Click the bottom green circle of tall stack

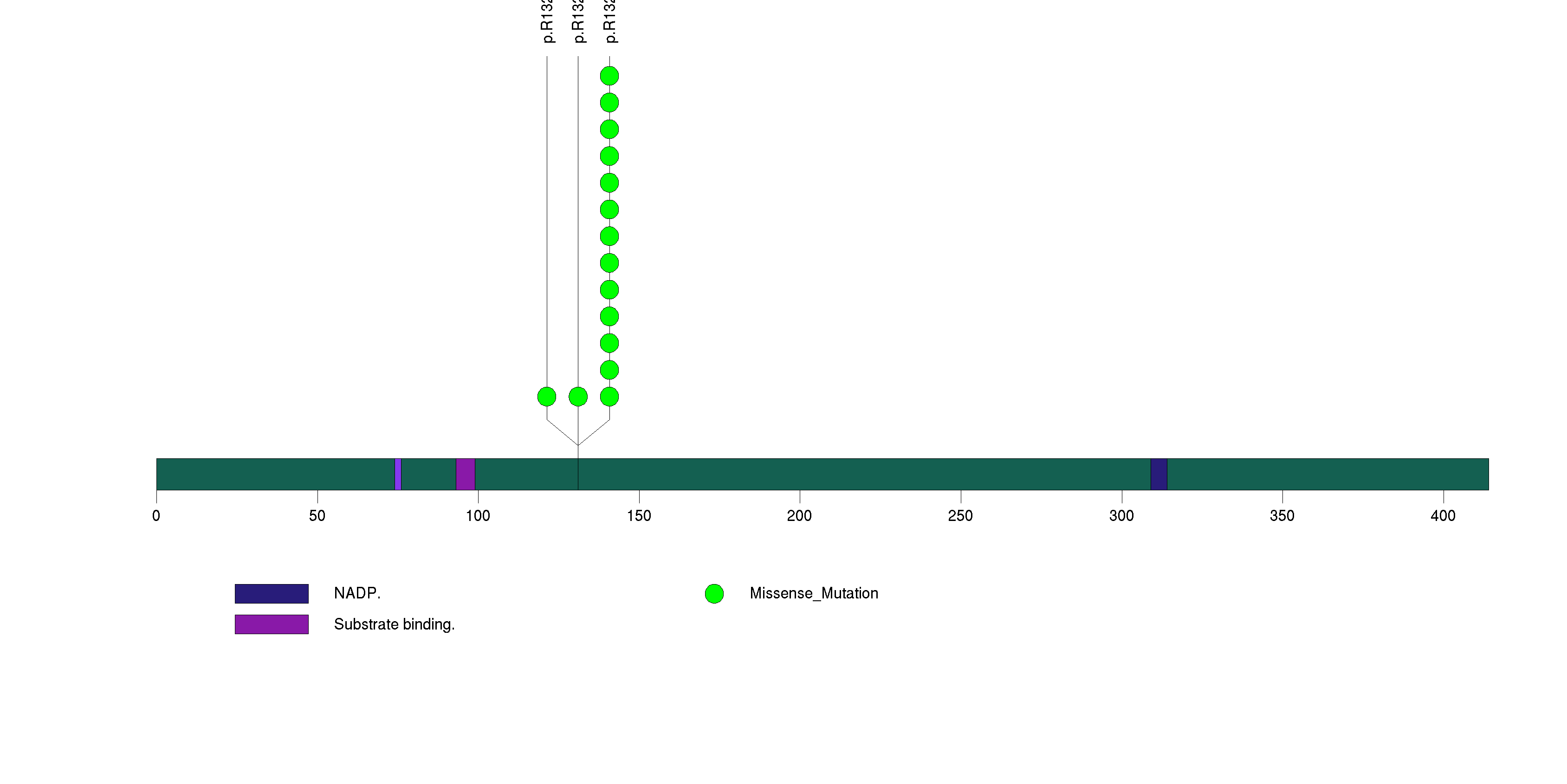pyautogui.click(x=609, y=397)
